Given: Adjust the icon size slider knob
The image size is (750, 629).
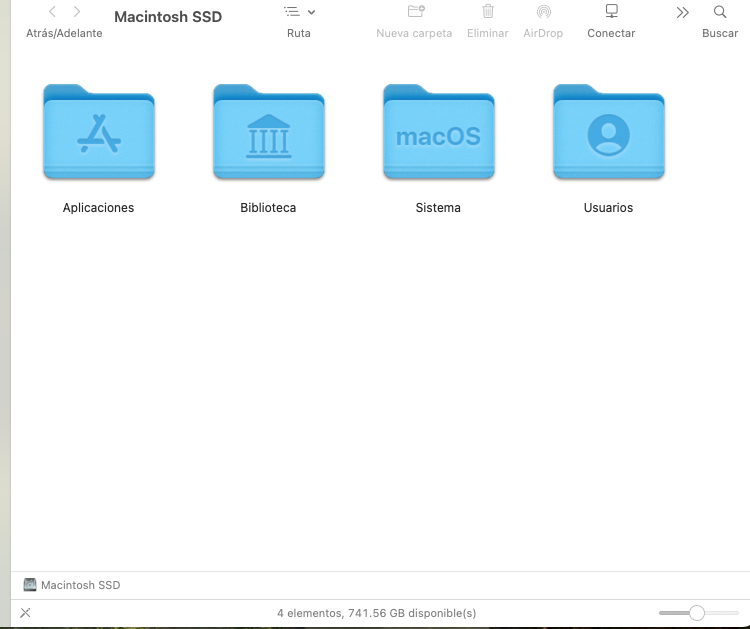Looking at the screenshot, I should [x=697, y=613].
